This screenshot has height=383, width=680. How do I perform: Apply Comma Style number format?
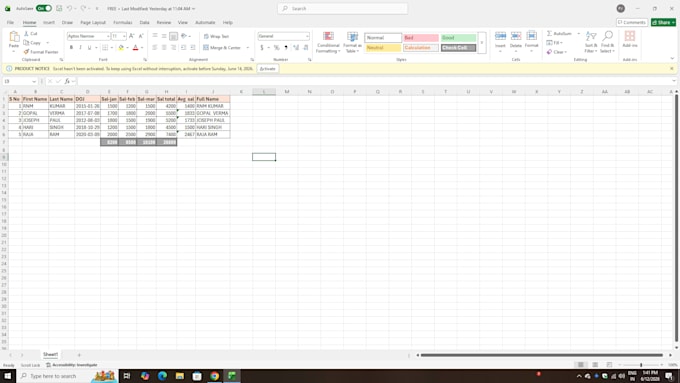286,47
